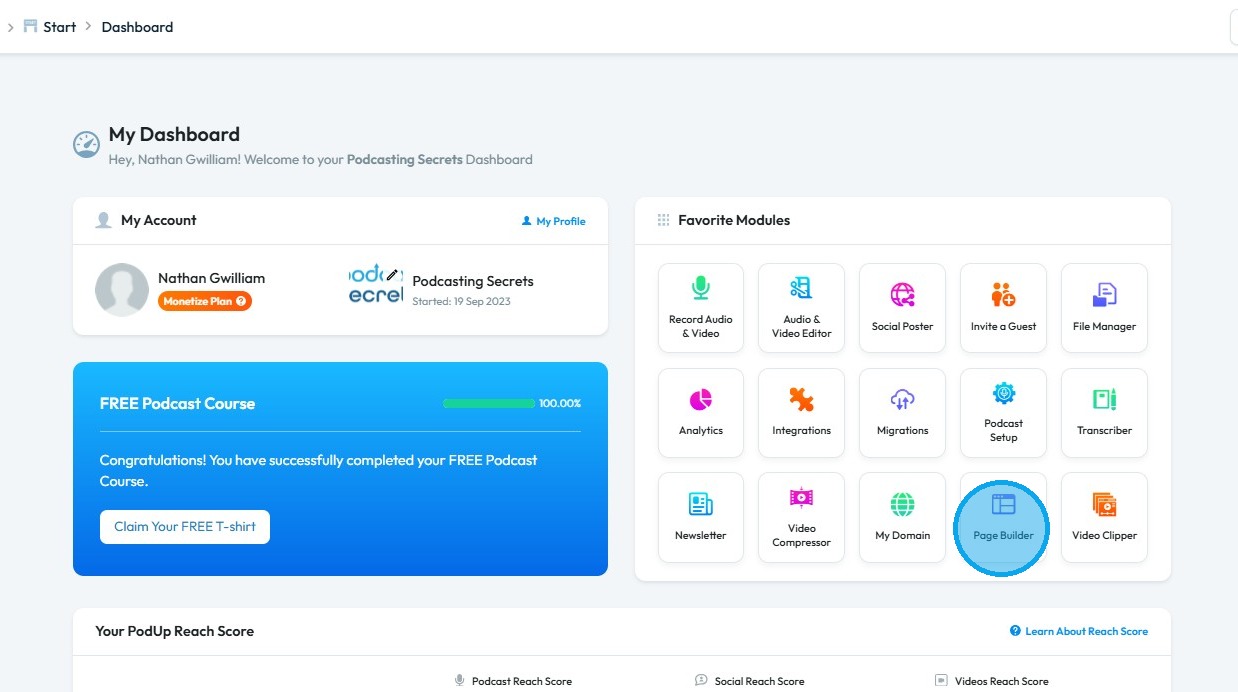Open the Page Builder module

[1003, 517]
